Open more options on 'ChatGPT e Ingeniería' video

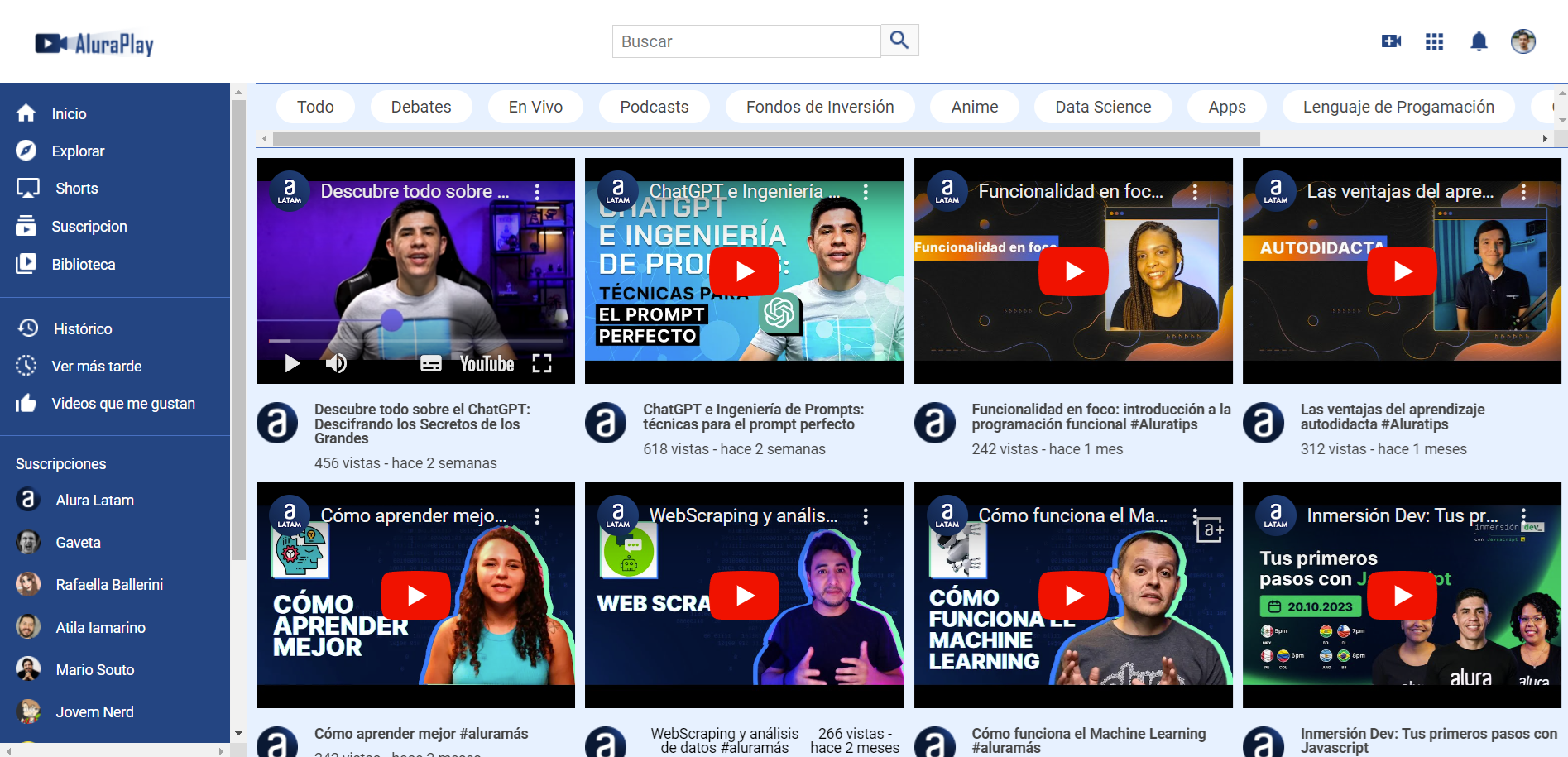pos(866,192)
